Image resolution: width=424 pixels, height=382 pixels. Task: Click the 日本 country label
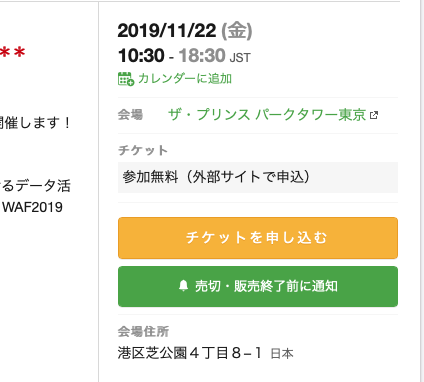pyautogui.click(x=282, y=354)
